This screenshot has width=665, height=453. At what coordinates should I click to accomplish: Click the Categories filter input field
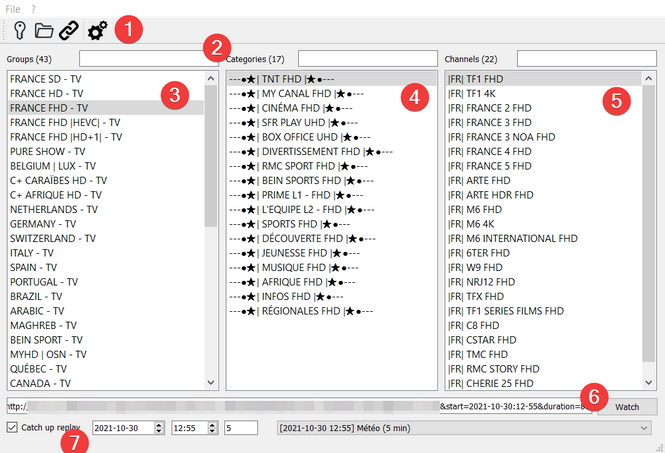click(368, 59)
